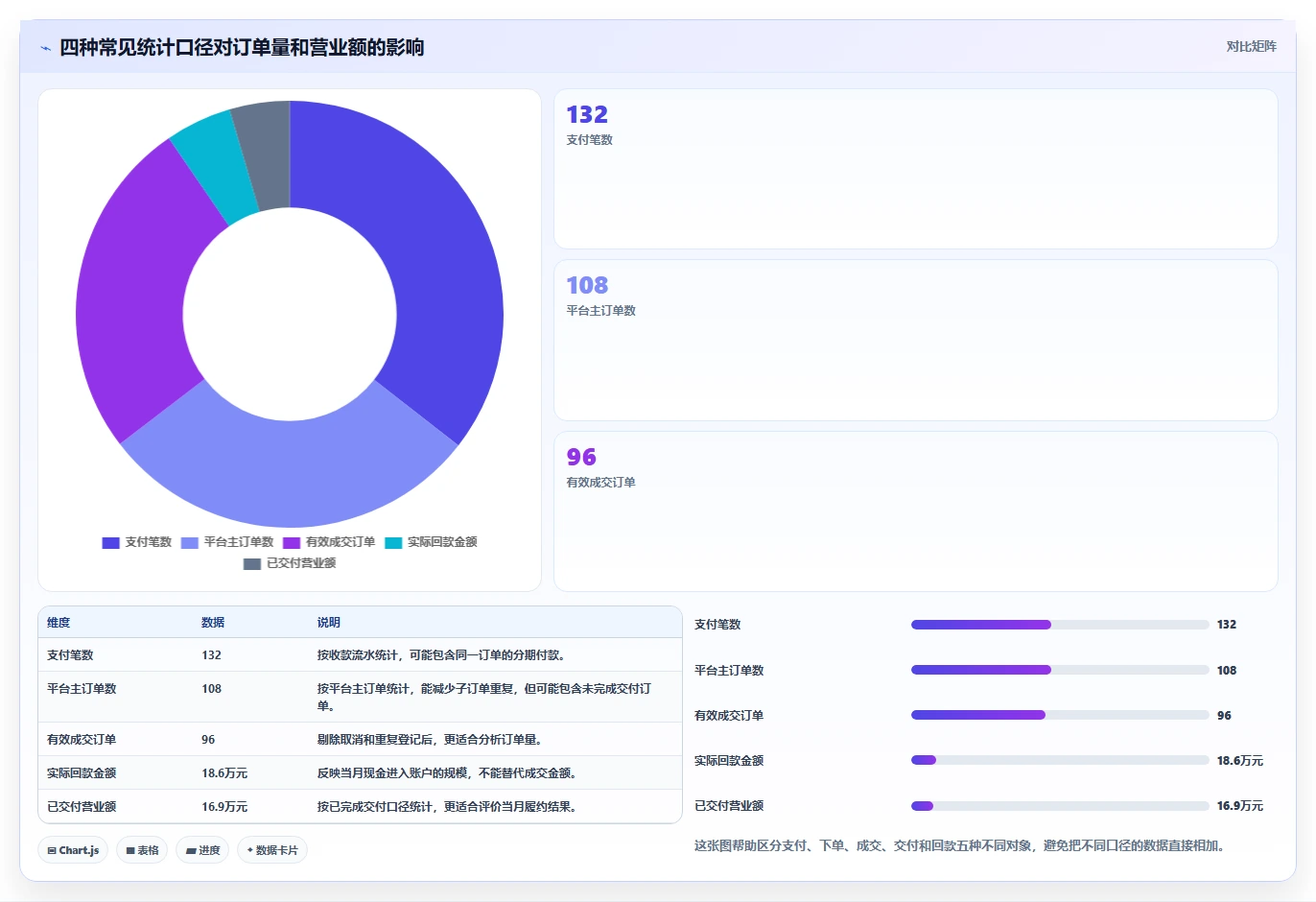Click the 平台主订单数 progress bar

1060,670
